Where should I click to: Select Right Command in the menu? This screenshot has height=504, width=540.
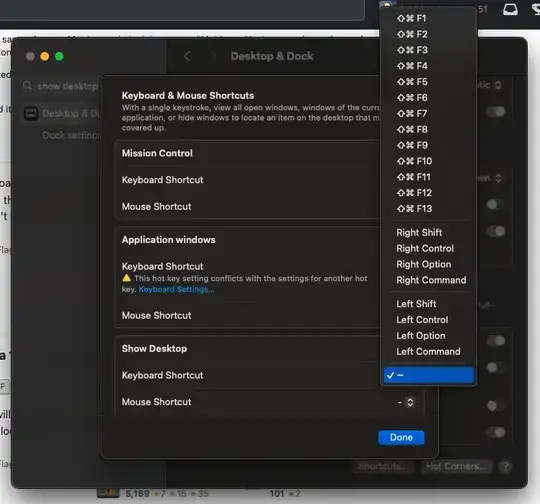[x=429, y=280]
